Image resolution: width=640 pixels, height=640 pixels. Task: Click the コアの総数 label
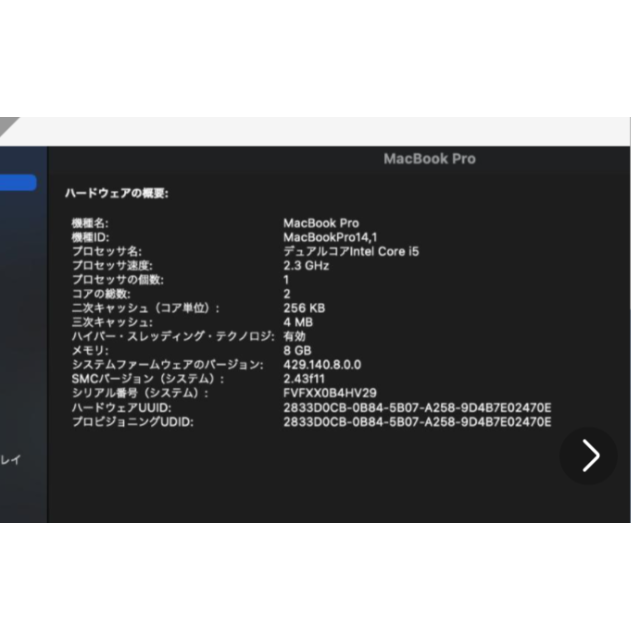click(x=101, y=294)
